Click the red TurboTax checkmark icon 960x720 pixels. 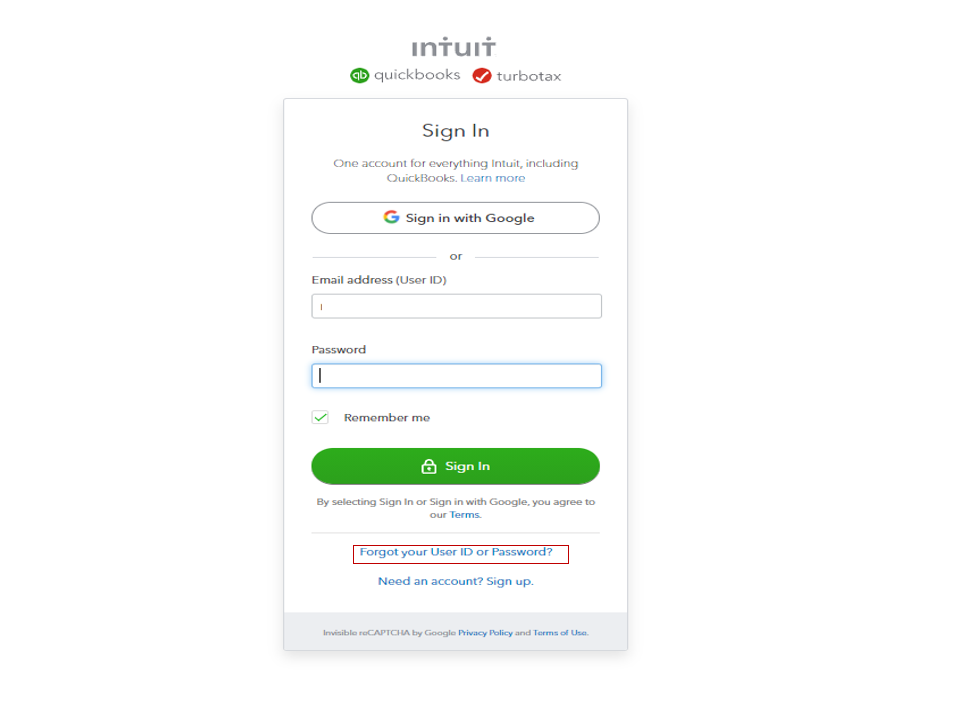point(482,75)
